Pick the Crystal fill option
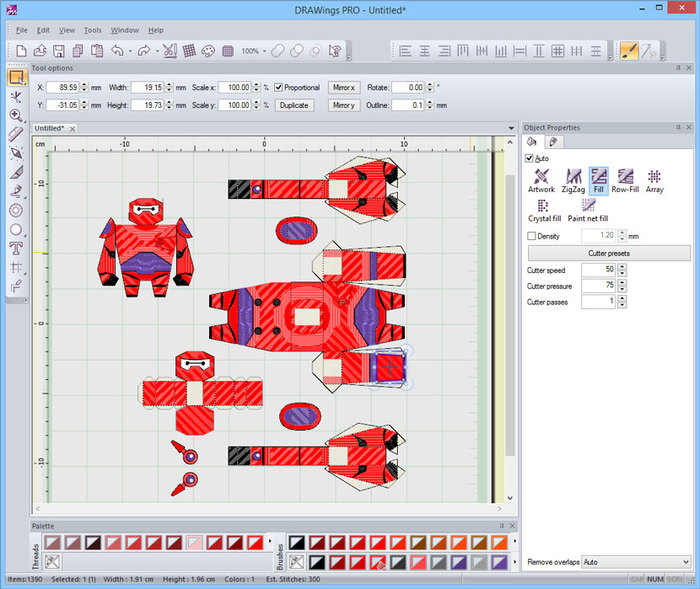The height and width of the screenshot is (589, 700). tap(544, 210)
